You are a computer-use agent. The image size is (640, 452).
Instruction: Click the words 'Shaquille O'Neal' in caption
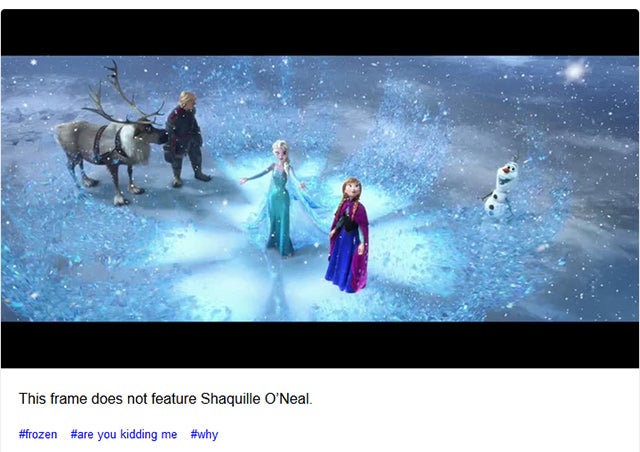[x=256, y=399]
